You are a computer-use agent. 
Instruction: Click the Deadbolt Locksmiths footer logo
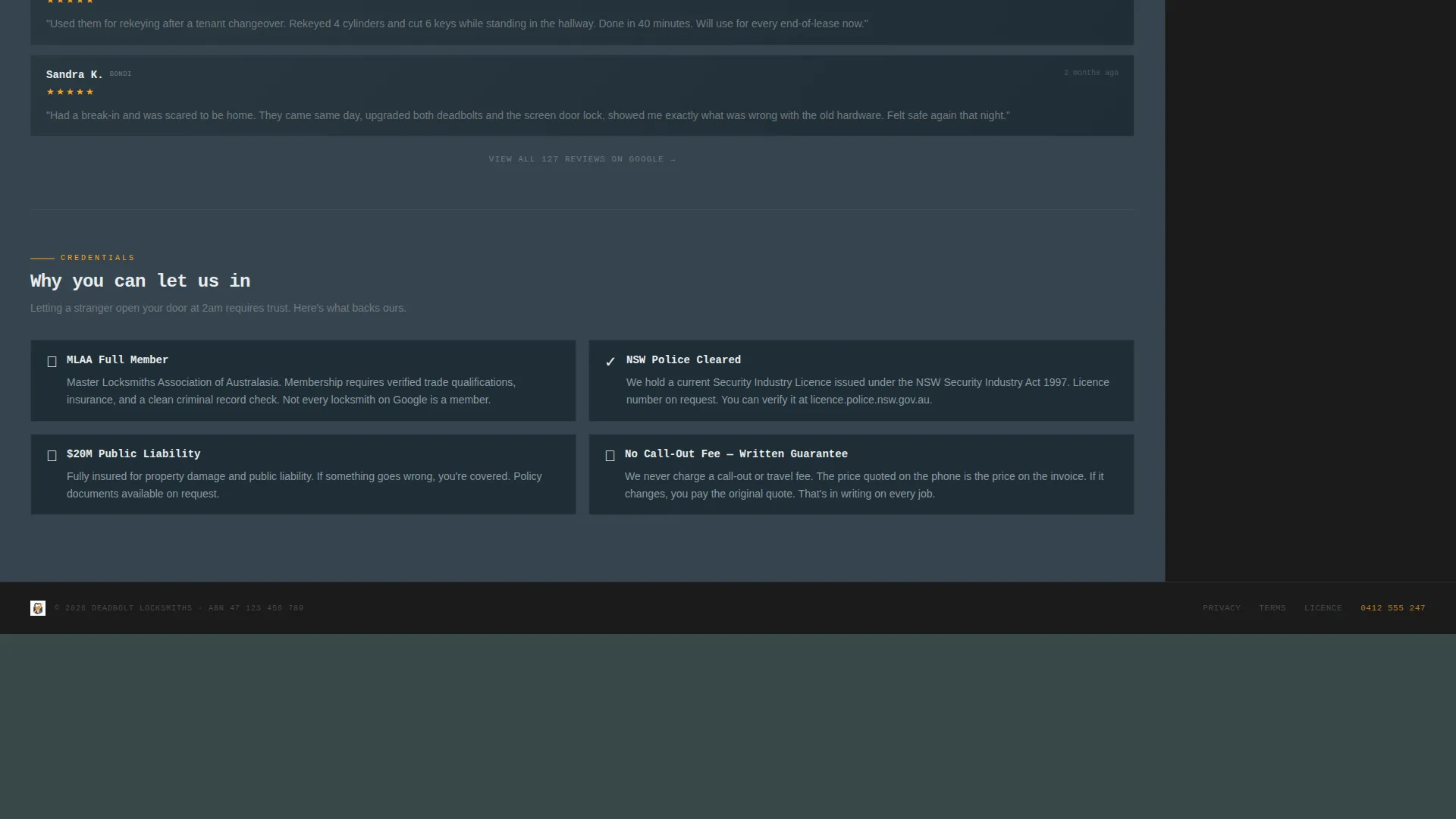(38, 608)
